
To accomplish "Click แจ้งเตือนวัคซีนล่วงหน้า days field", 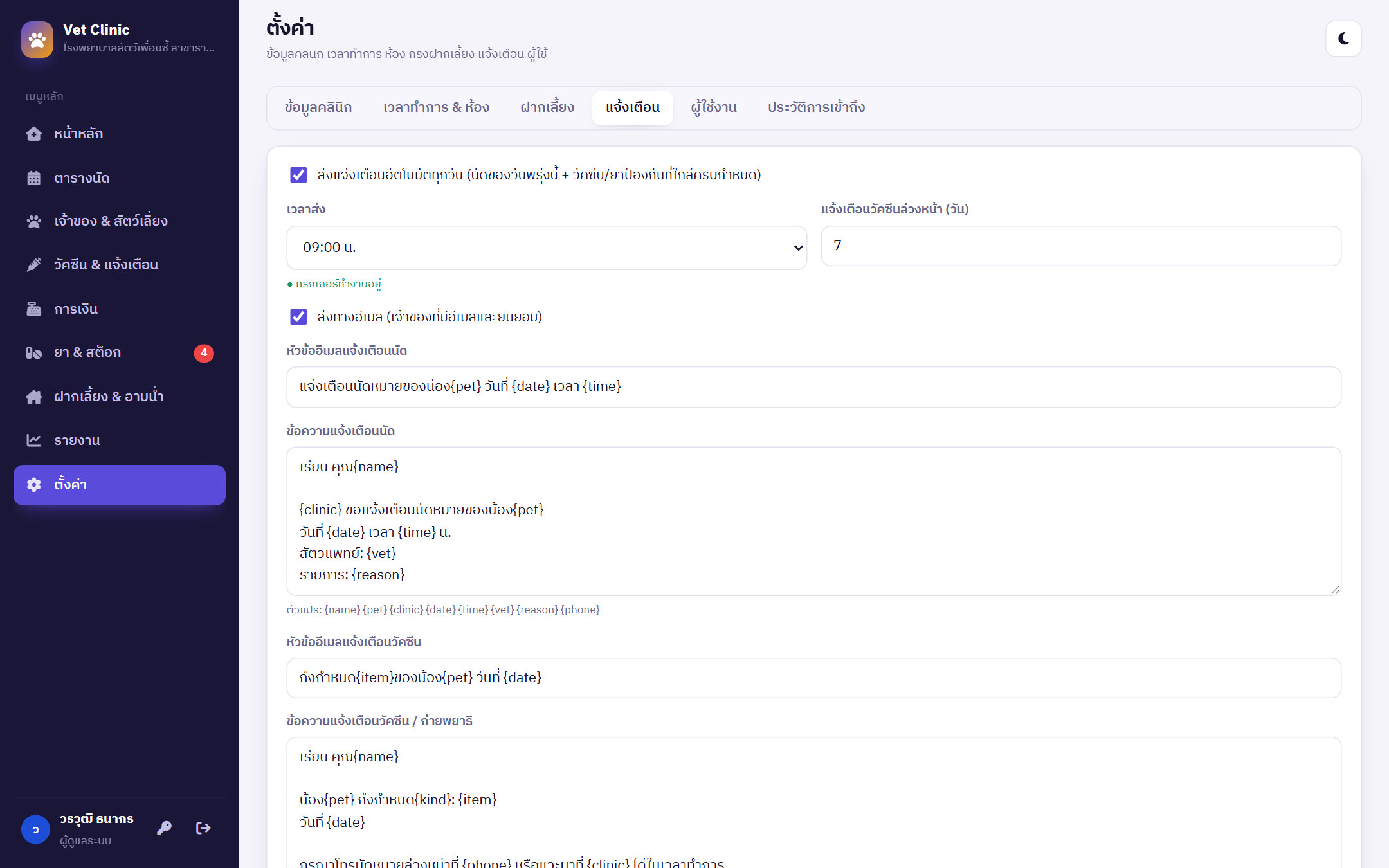I will click(x=1081, y=246).
